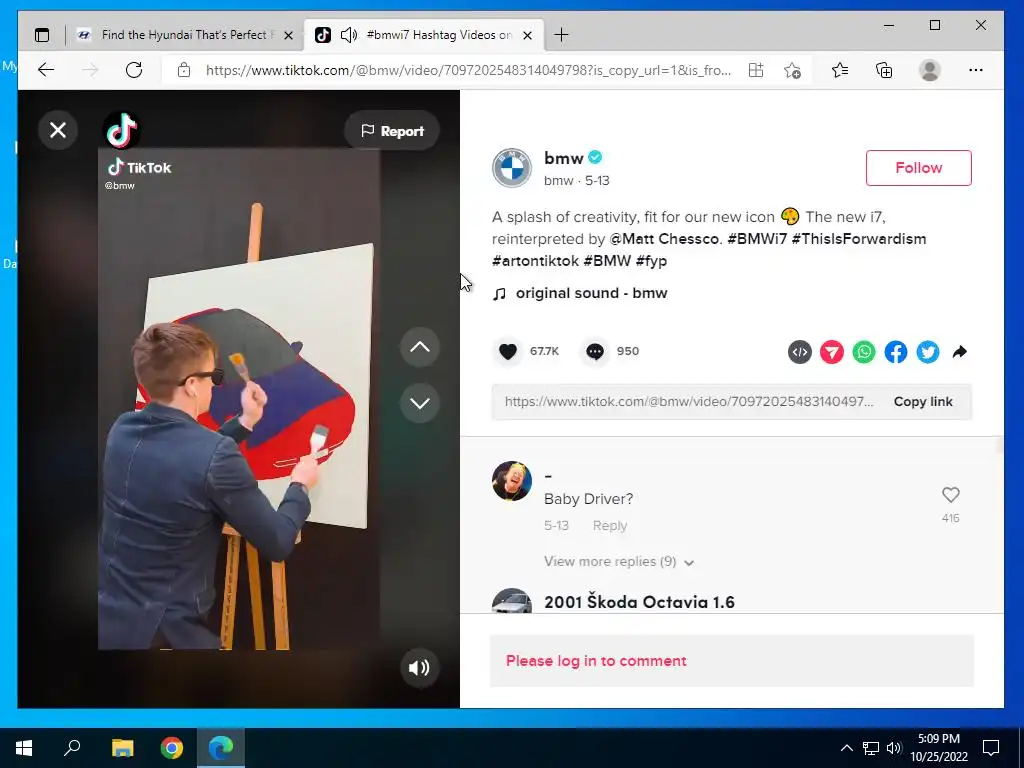1024x768 pixels.
Task: Close the Hyundai tab
Action: [289, 35]
